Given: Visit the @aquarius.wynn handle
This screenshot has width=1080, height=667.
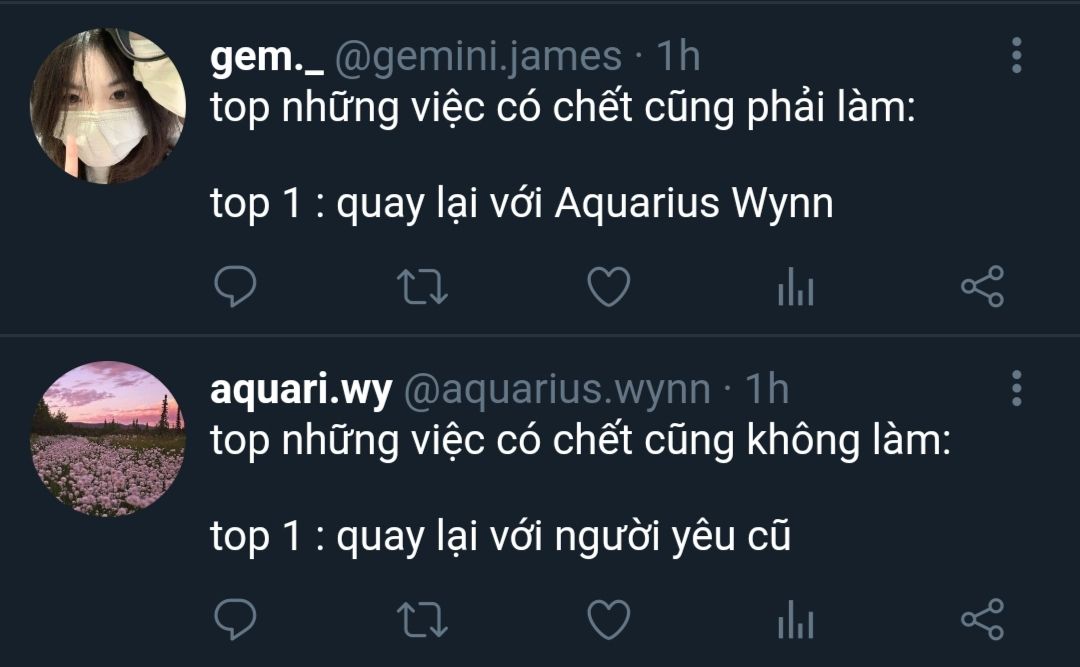Looking at the screenshot, I should [557, 390].
